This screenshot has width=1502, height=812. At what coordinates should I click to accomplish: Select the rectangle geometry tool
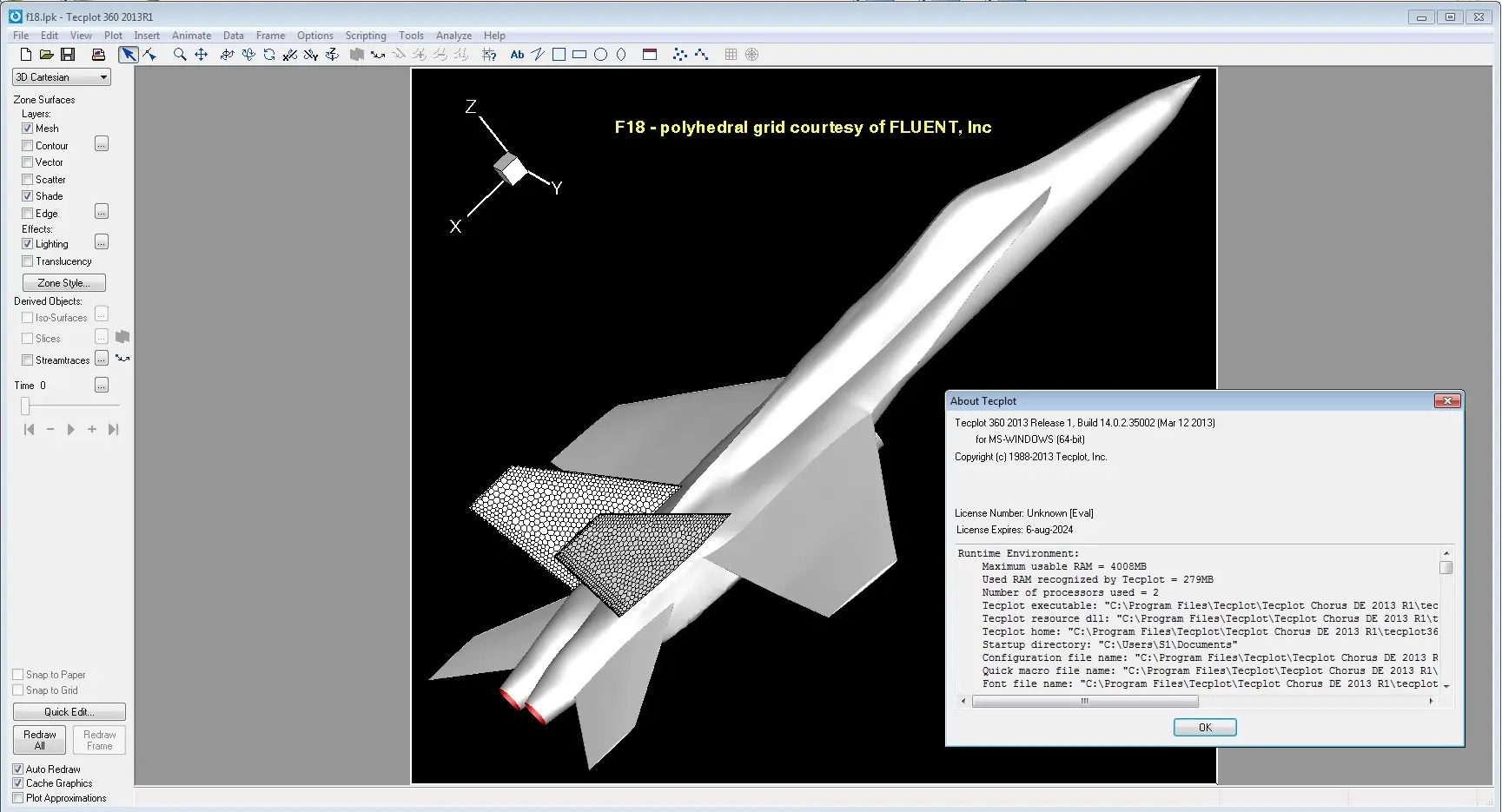579,54
